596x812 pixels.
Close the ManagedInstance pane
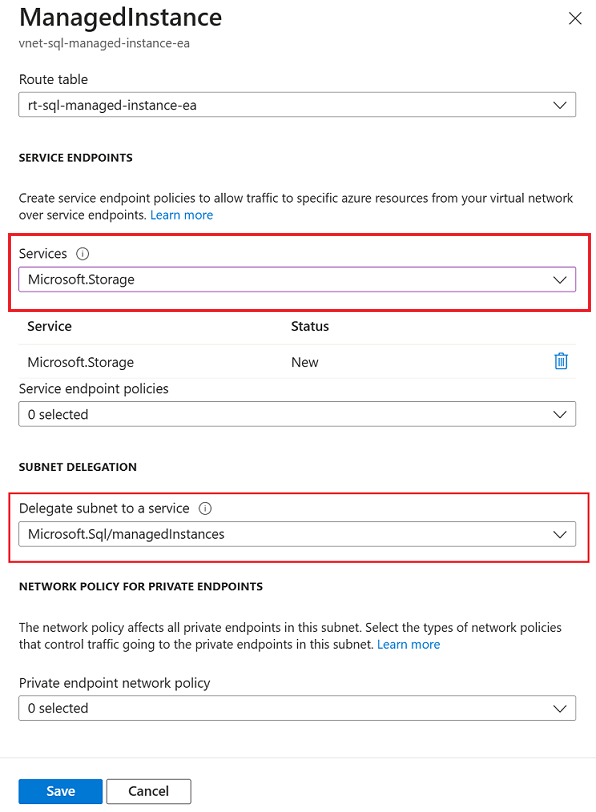(x=575, y=18)
